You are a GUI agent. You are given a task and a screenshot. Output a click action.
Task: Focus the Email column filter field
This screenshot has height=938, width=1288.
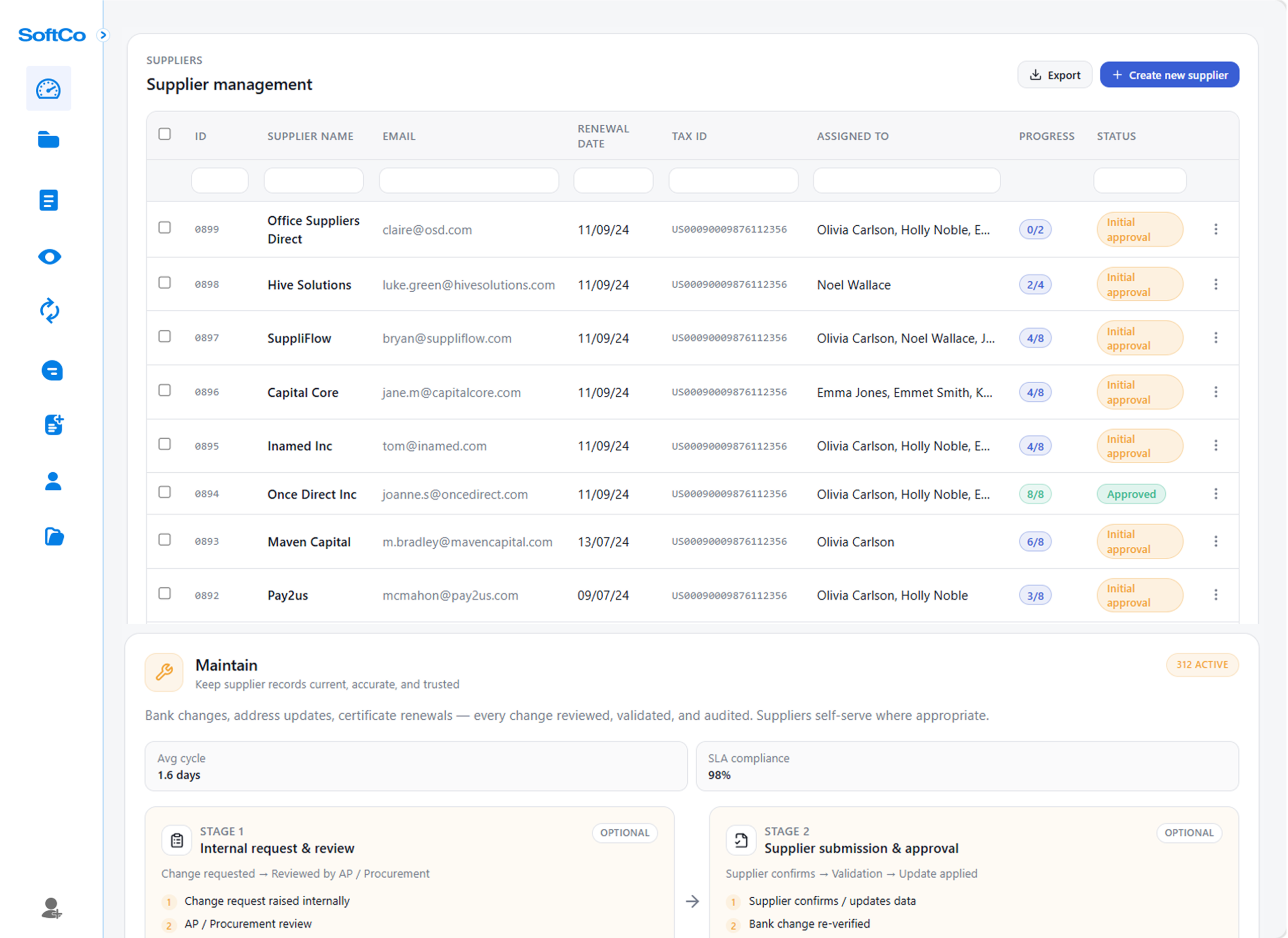click(468, 181)
